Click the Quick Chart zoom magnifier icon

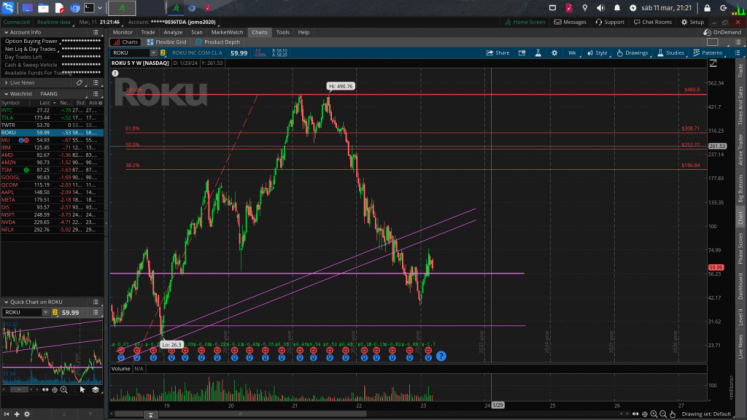[x=63, y=390]
